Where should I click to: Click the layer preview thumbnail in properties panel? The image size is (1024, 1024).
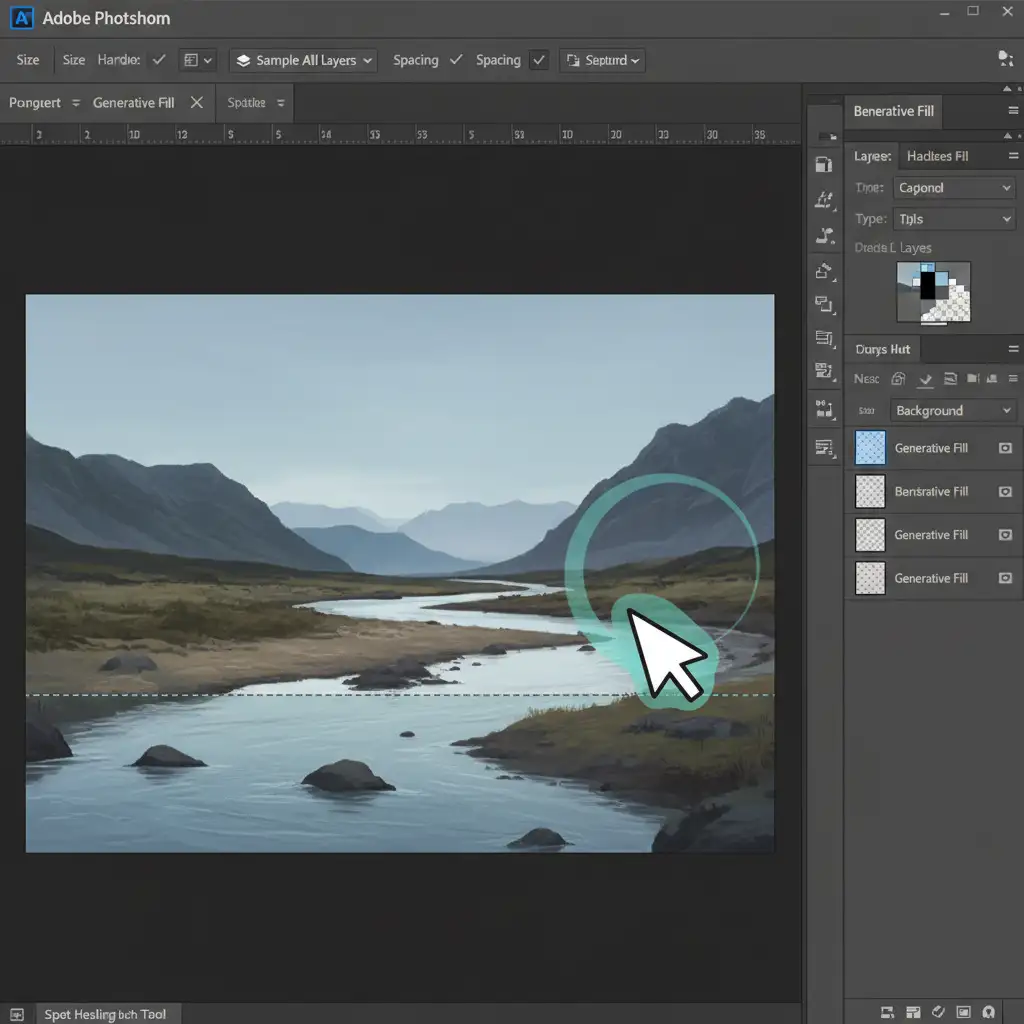[932, 292]
